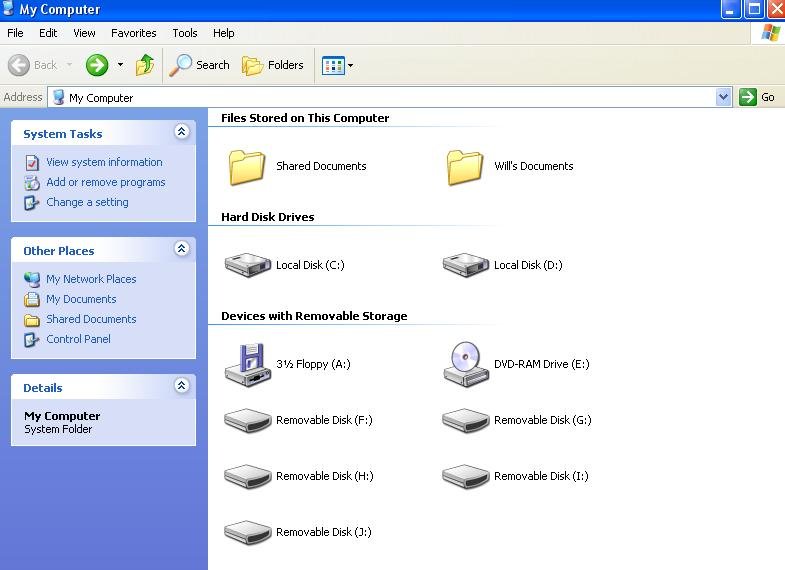Select the Local Disk (C:) drive icon
The height and width of the screenshot is (570, 785).
(247, 265)
